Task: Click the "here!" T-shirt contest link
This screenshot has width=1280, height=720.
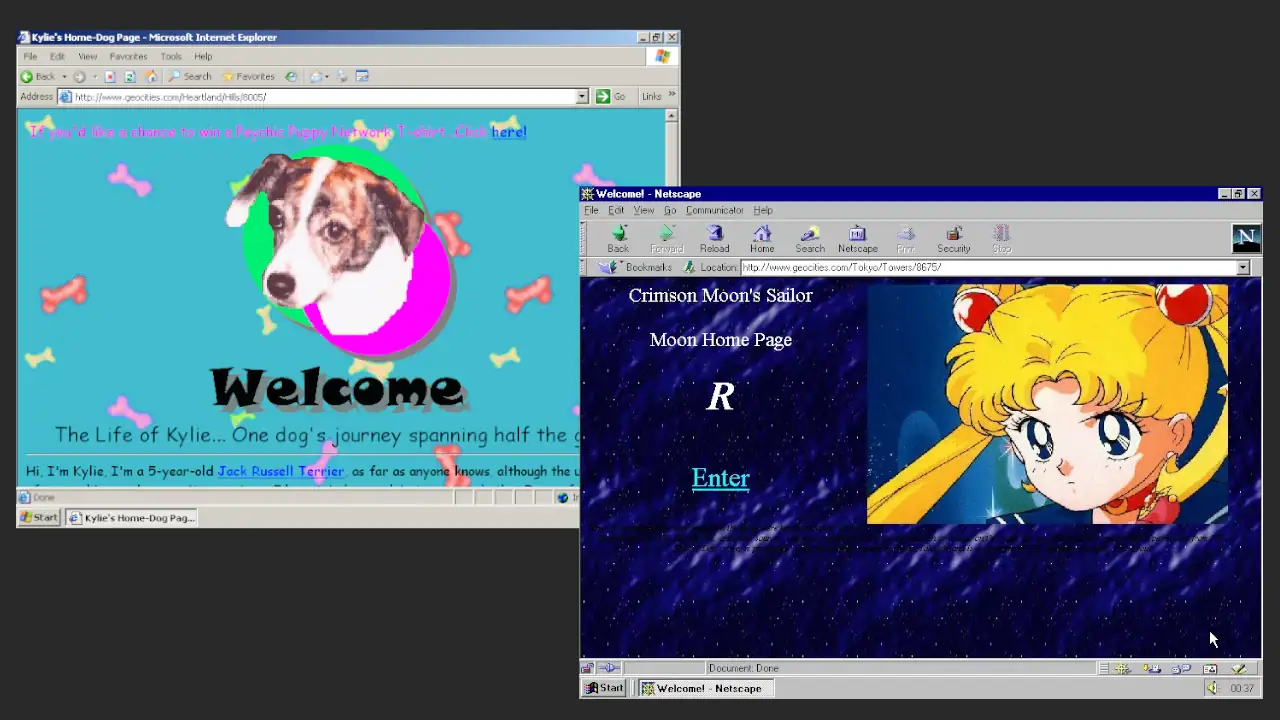Action: (x=508, y=132)
